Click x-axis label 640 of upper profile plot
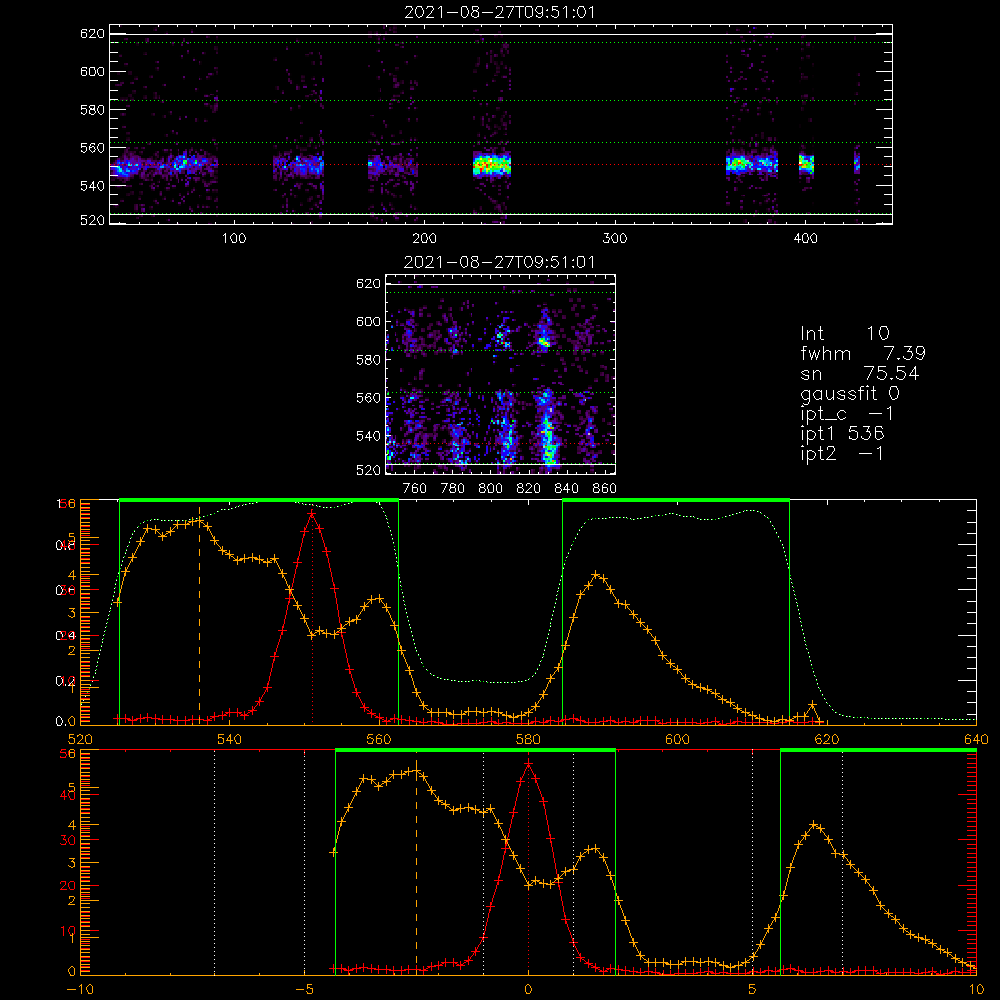The height and width of the screenshot is (1000, 1000). coord(976,739)
